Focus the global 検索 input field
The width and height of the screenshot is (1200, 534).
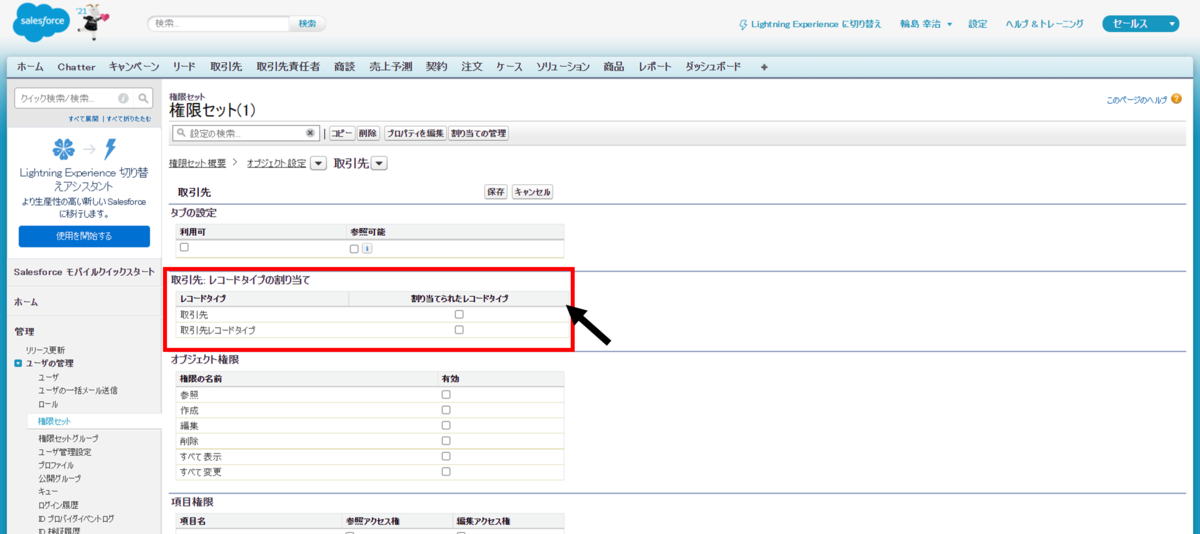pyautogui.click(x=218, y=24)
